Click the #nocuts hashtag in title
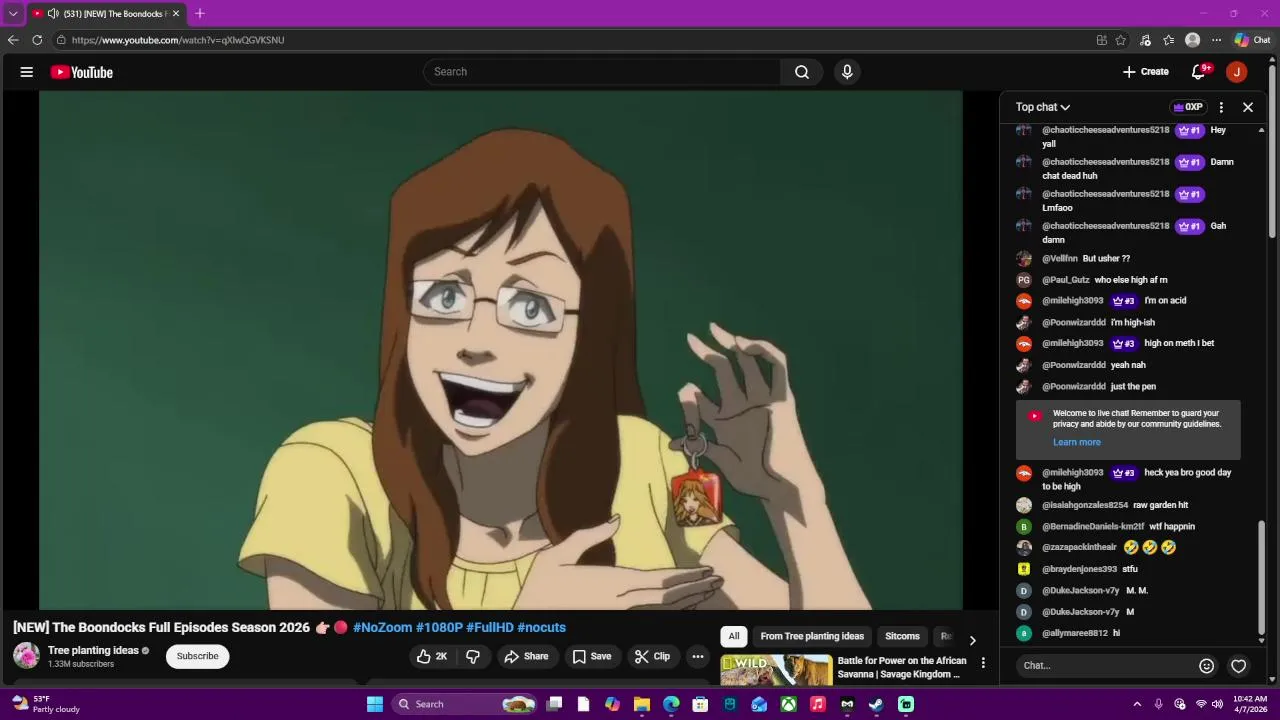This screenshot has width=1280, height=720. pos(541,627)
